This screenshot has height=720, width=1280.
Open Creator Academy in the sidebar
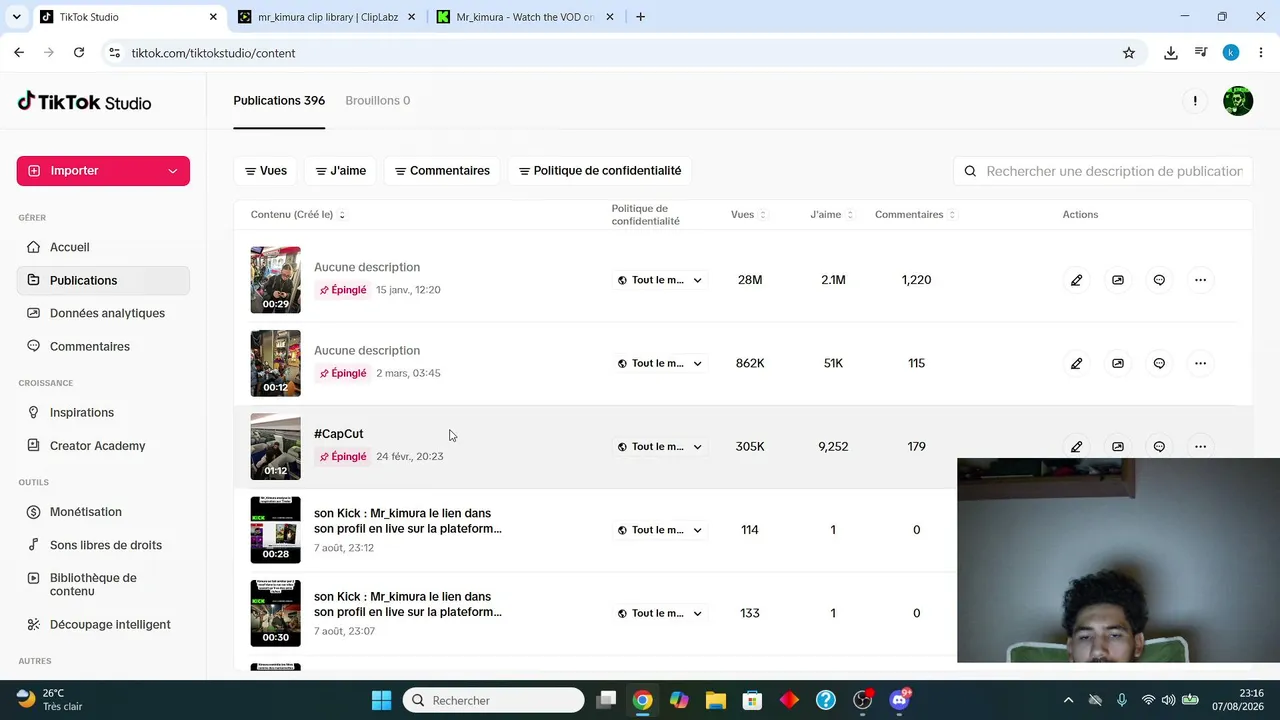click(103, 445)
